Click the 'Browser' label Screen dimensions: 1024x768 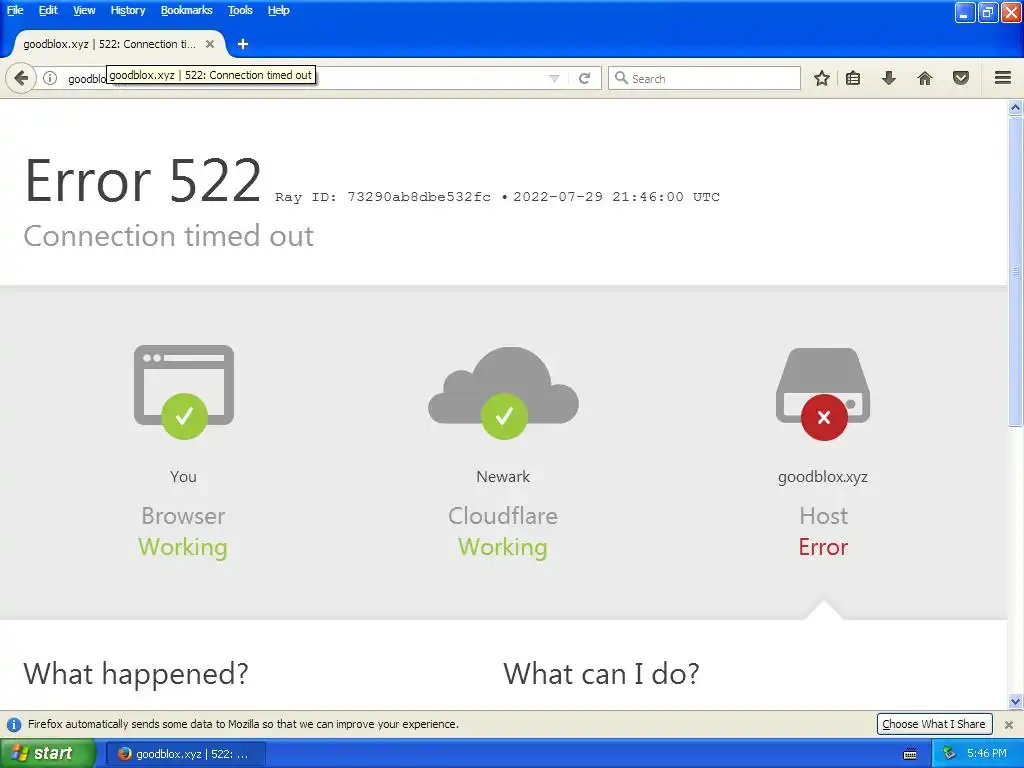coord(184,516)
